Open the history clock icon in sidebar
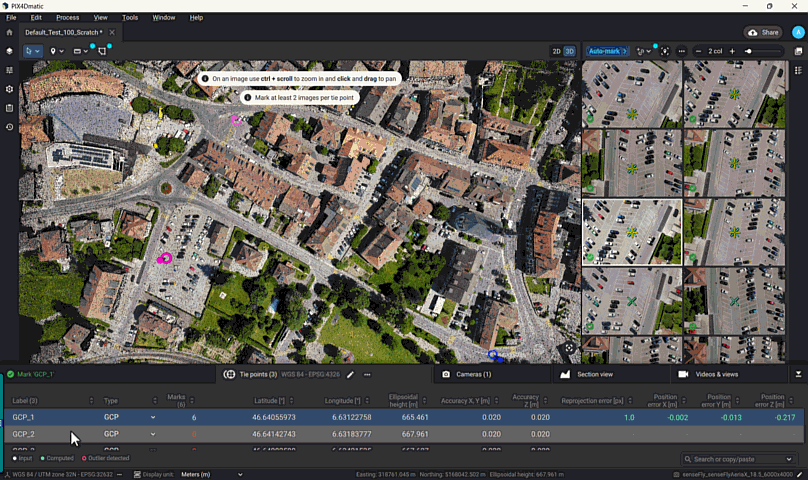The image size is (808, 480). point(10,127)
